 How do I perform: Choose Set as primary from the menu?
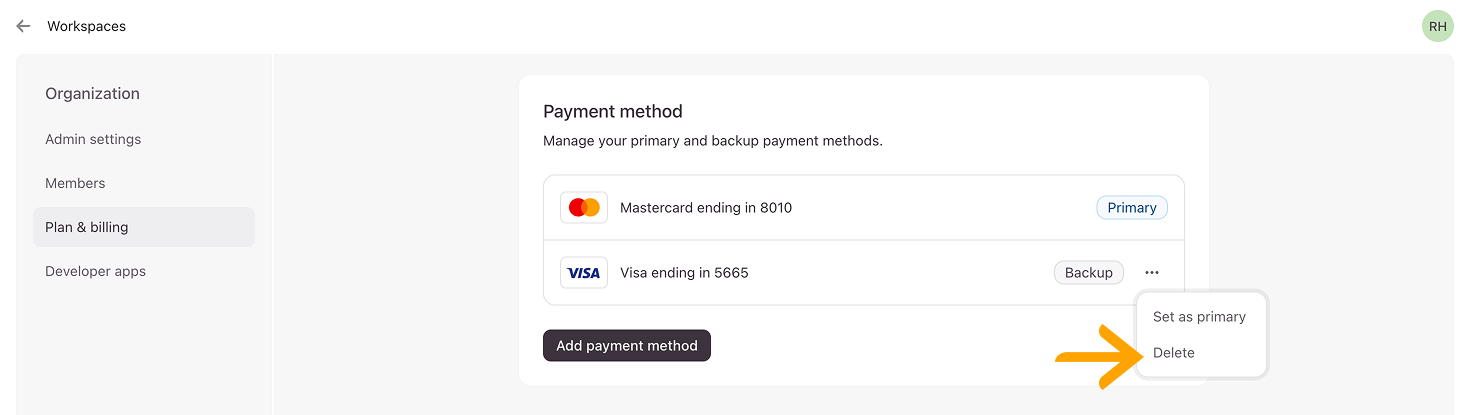point(1199,317)
